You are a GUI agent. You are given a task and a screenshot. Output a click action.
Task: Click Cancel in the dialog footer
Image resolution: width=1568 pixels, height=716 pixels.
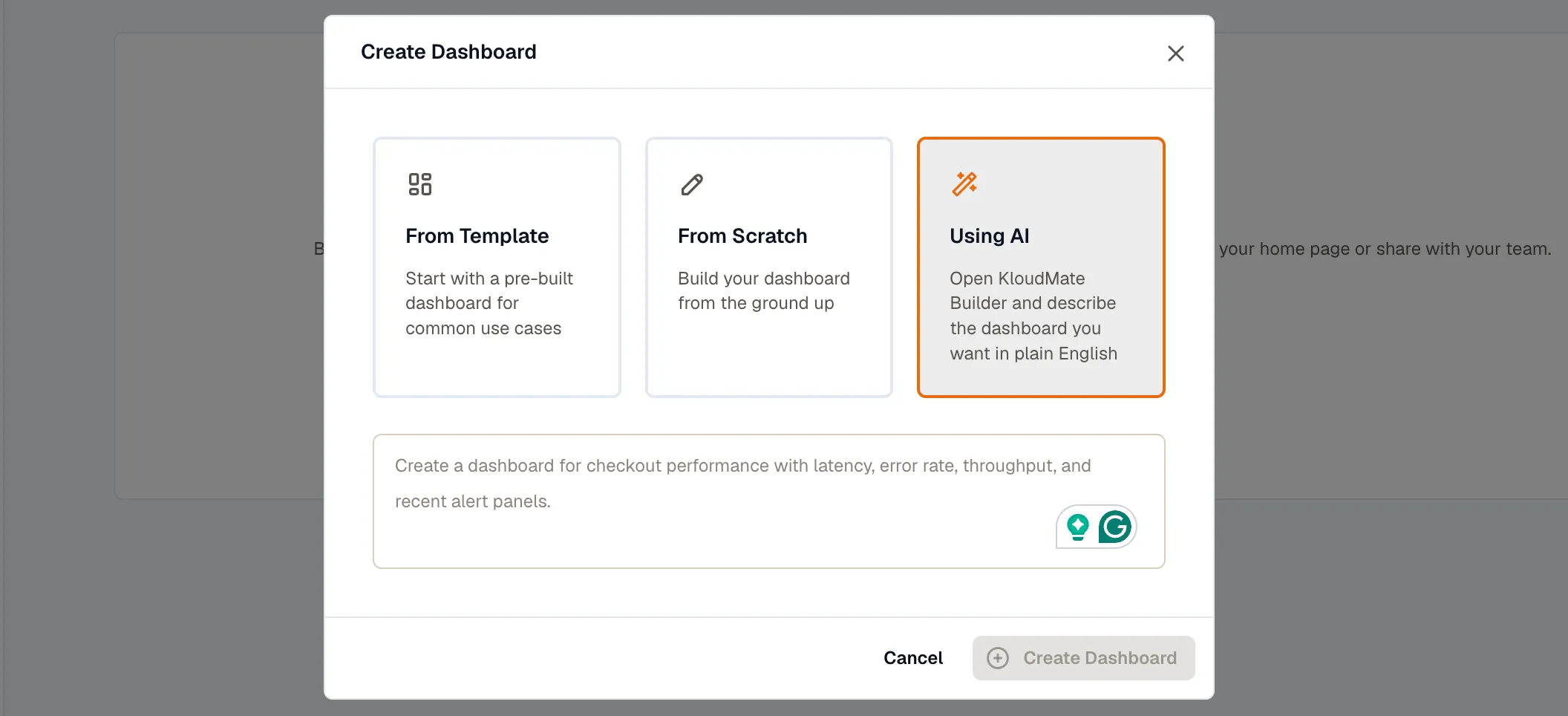[913, 658]
